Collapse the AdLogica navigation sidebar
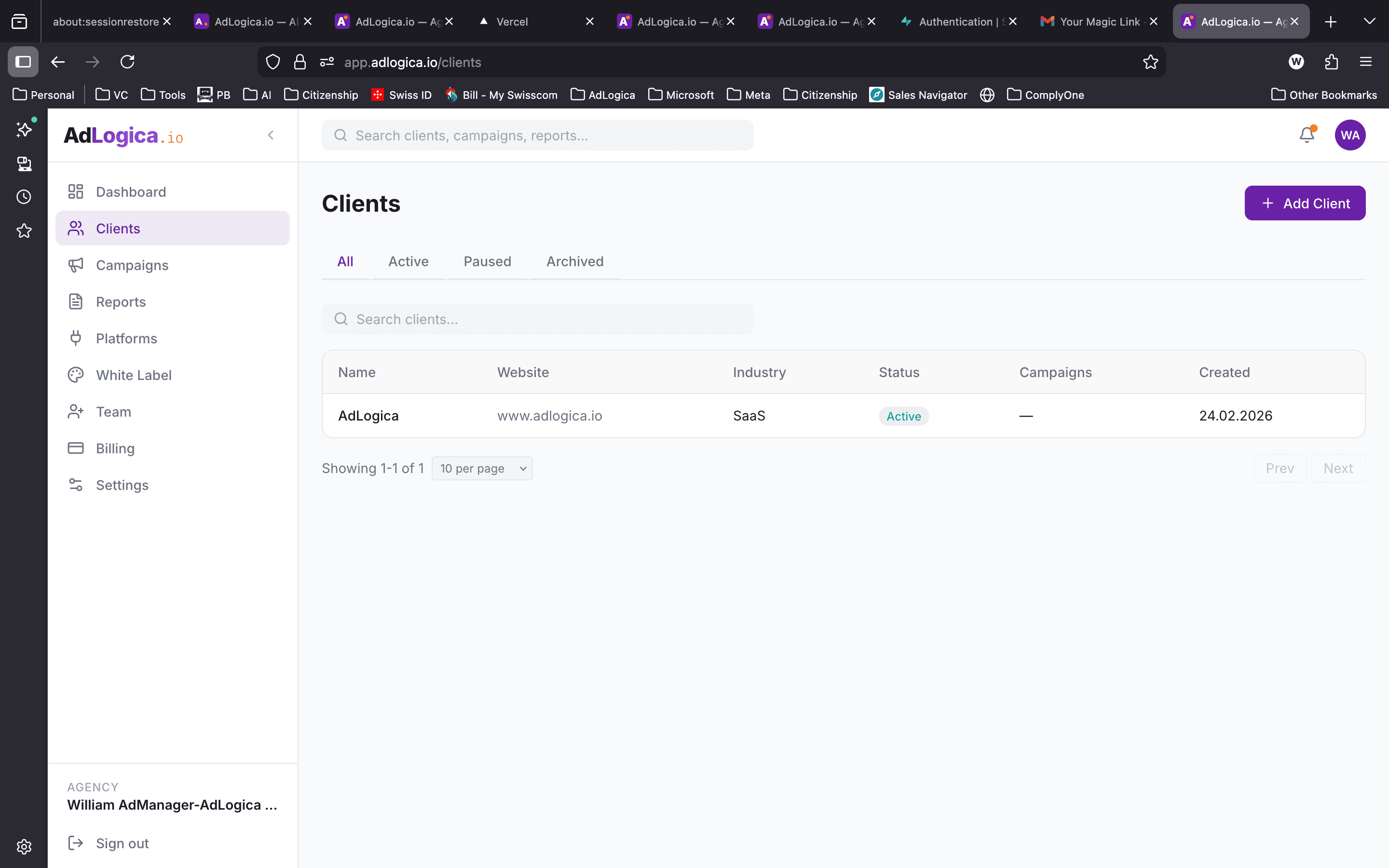 point(271,136)
